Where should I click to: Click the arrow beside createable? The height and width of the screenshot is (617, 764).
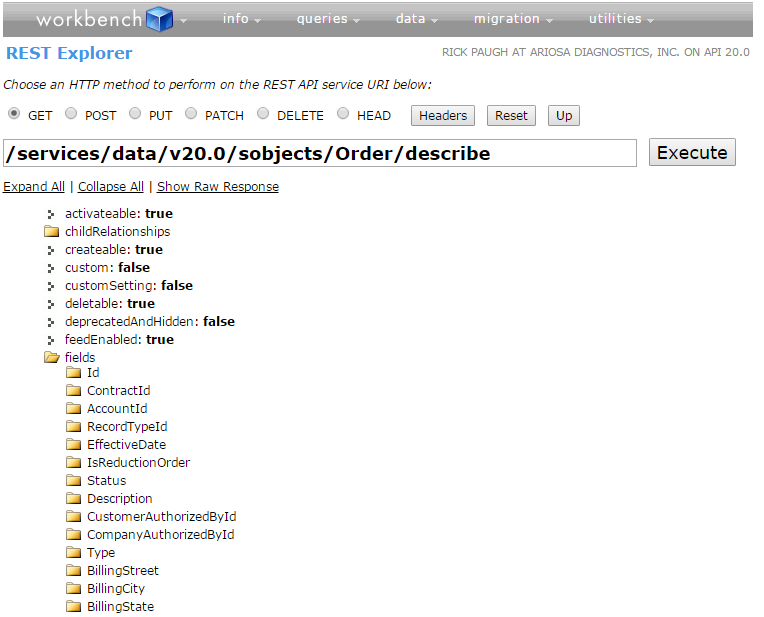click(x=51, y=250)
